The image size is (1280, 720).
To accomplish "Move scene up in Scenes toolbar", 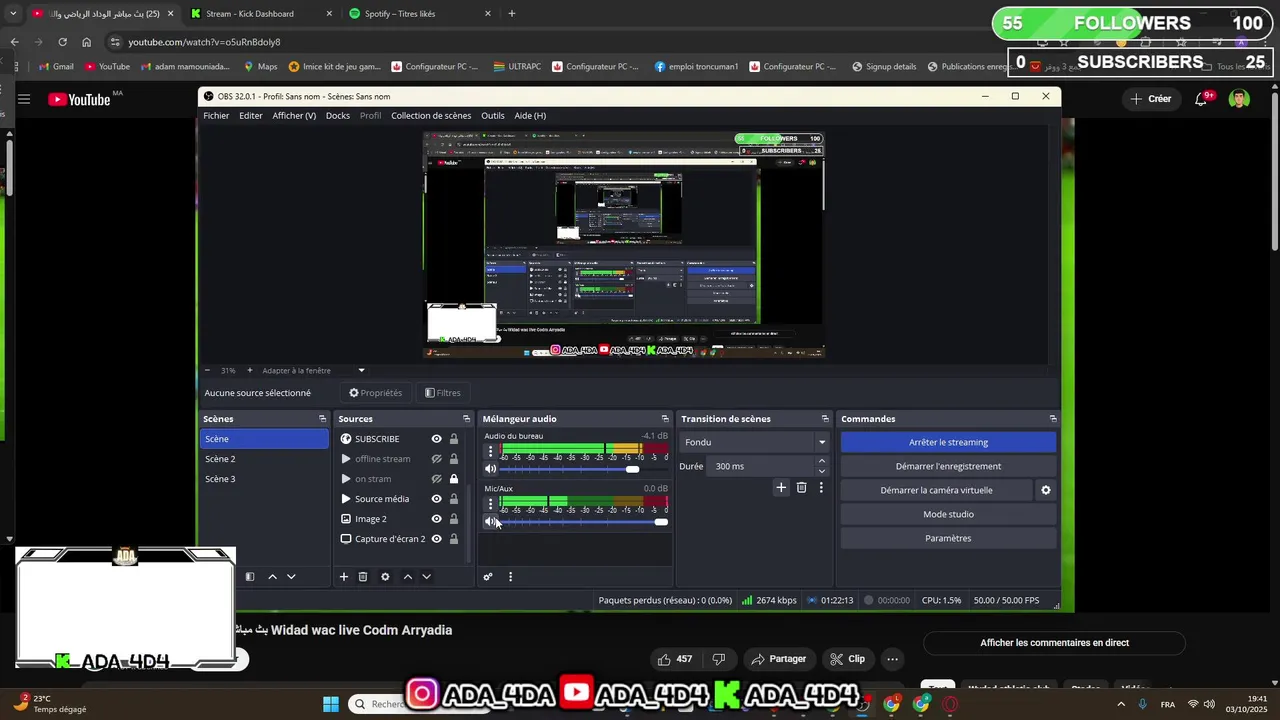I will click(x=272, y=577).
